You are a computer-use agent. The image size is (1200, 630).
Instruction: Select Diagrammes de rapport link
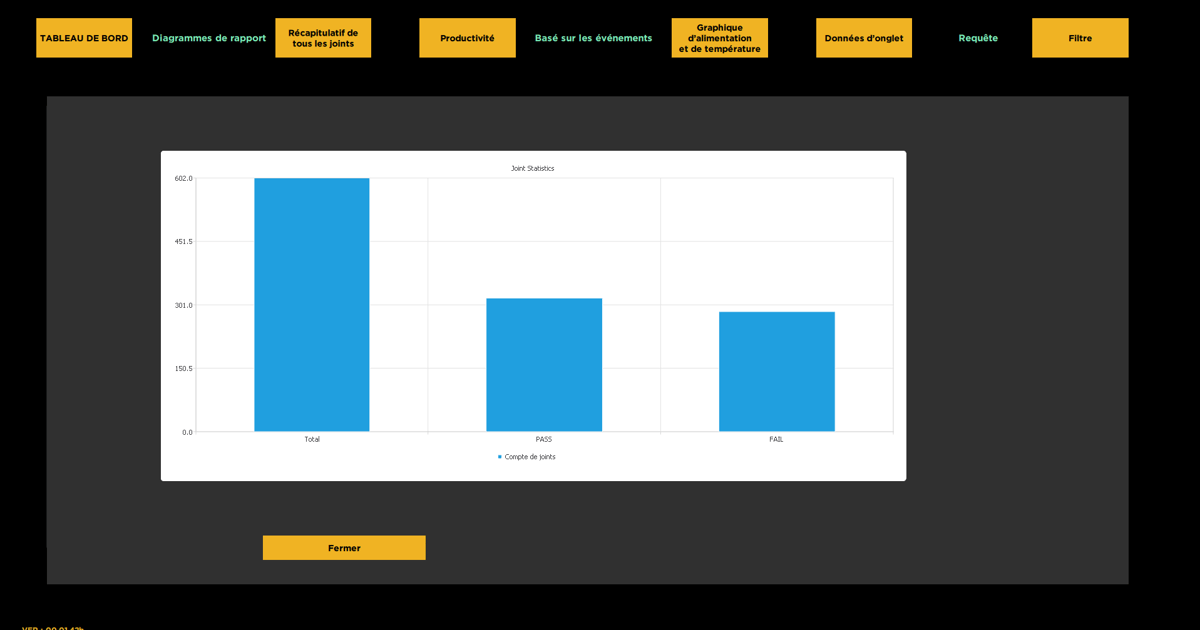[209, 38]
